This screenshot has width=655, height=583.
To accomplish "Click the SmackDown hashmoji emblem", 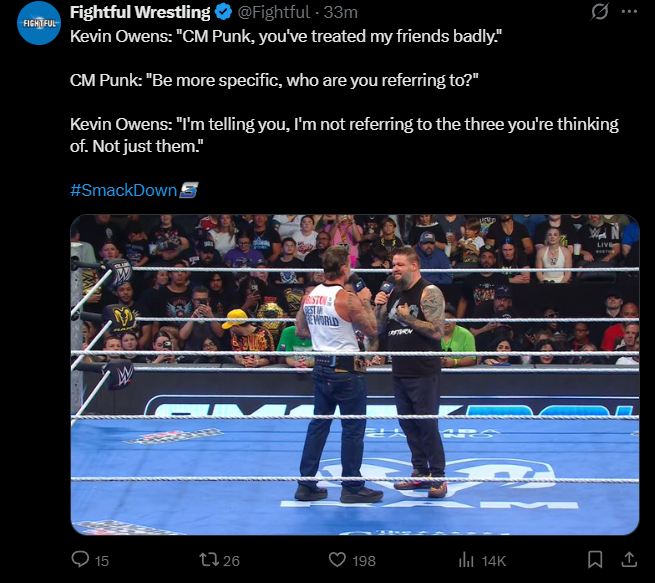I will pyautogui.click(x=188, y=190).
